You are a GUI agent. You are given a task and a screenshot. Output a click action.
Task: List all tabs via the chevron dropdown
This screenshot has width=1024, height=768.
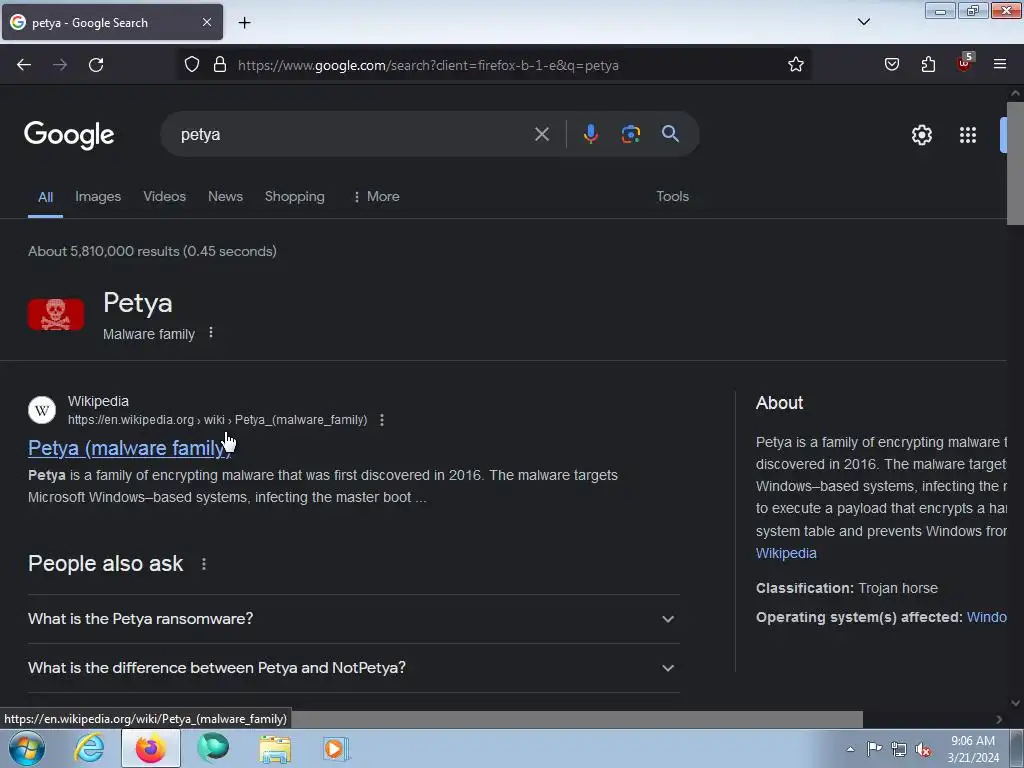[x=863, y=22]
